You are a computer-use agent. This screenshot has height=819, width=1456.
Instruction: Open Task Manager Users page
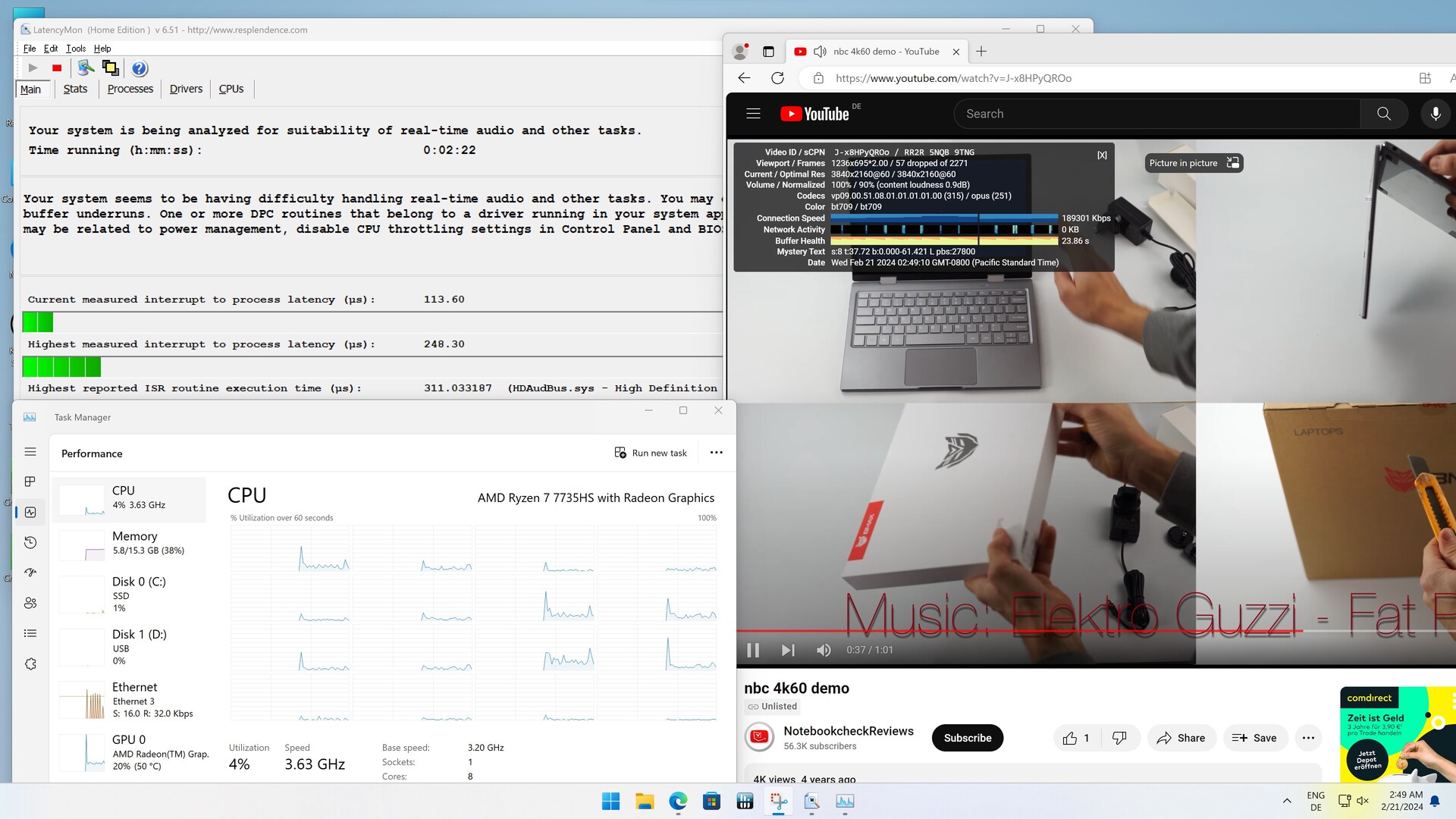click(30, 603)
